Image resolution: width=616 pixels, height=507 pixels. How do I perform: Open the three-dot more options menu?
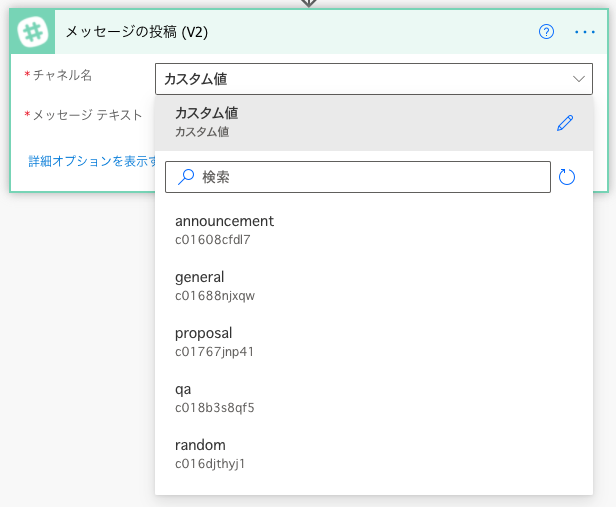click(x=585, y=32)
